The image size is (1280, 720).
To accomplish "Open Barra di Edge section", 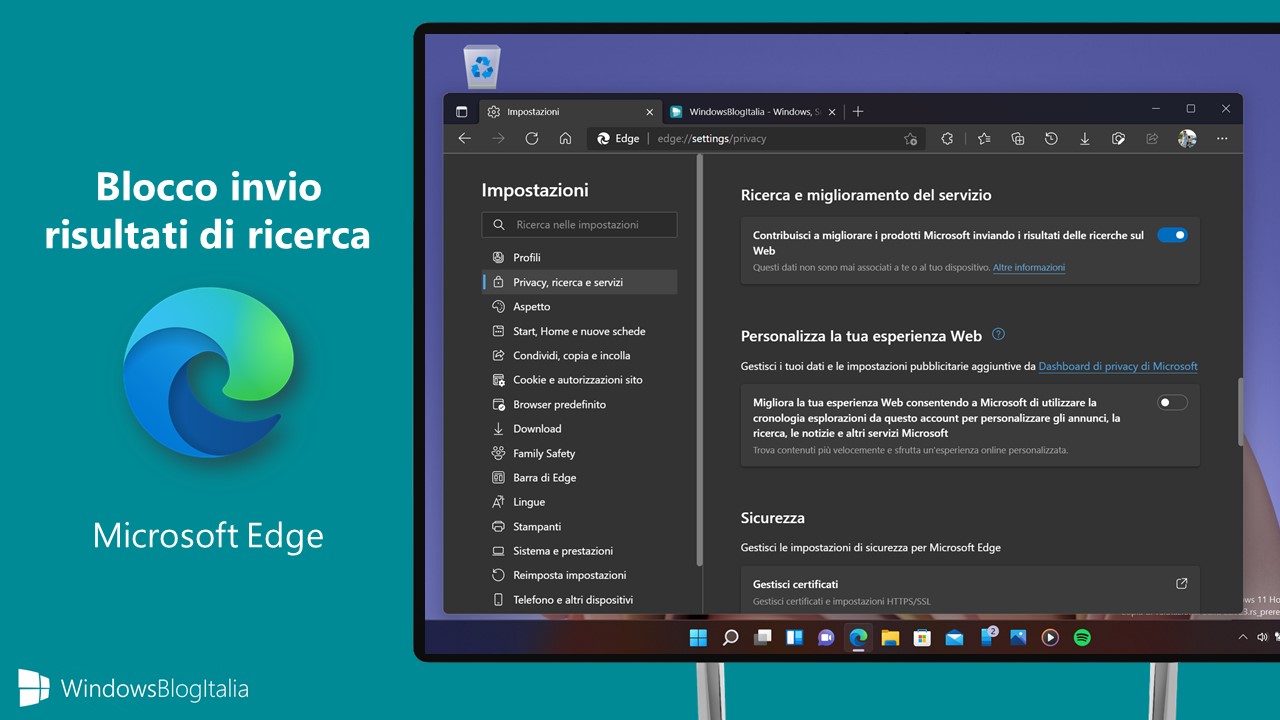I will coord(579,478).
